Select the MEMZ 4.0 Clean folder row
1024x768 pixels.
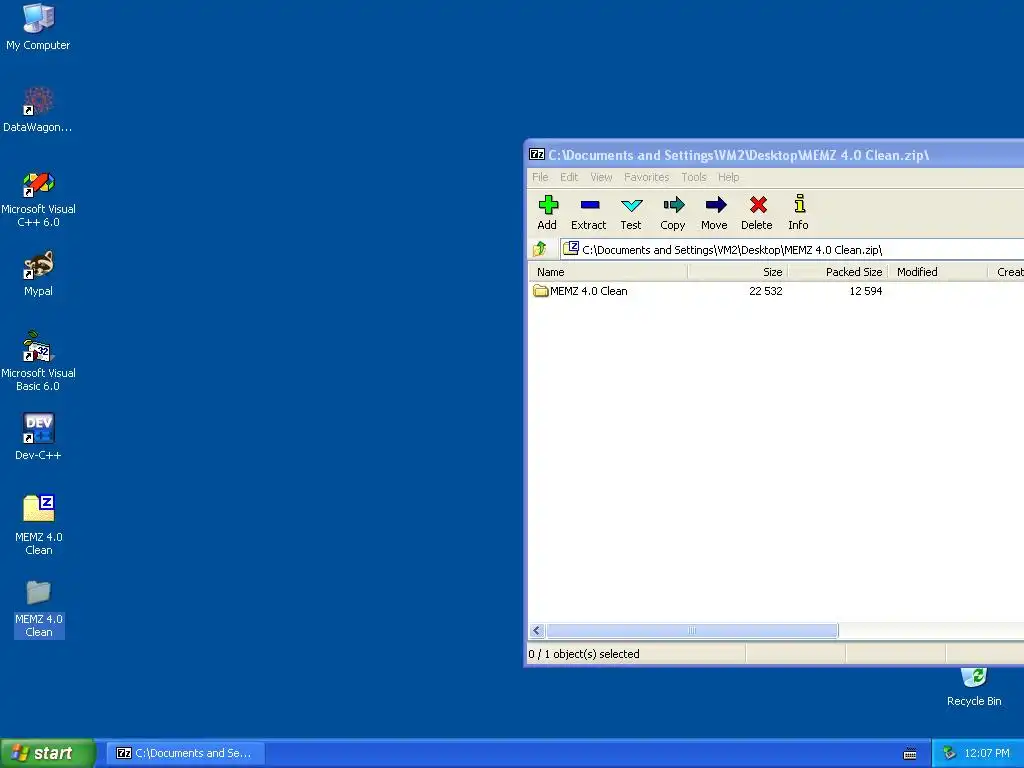pyautogui.click(x=776, y=291)
